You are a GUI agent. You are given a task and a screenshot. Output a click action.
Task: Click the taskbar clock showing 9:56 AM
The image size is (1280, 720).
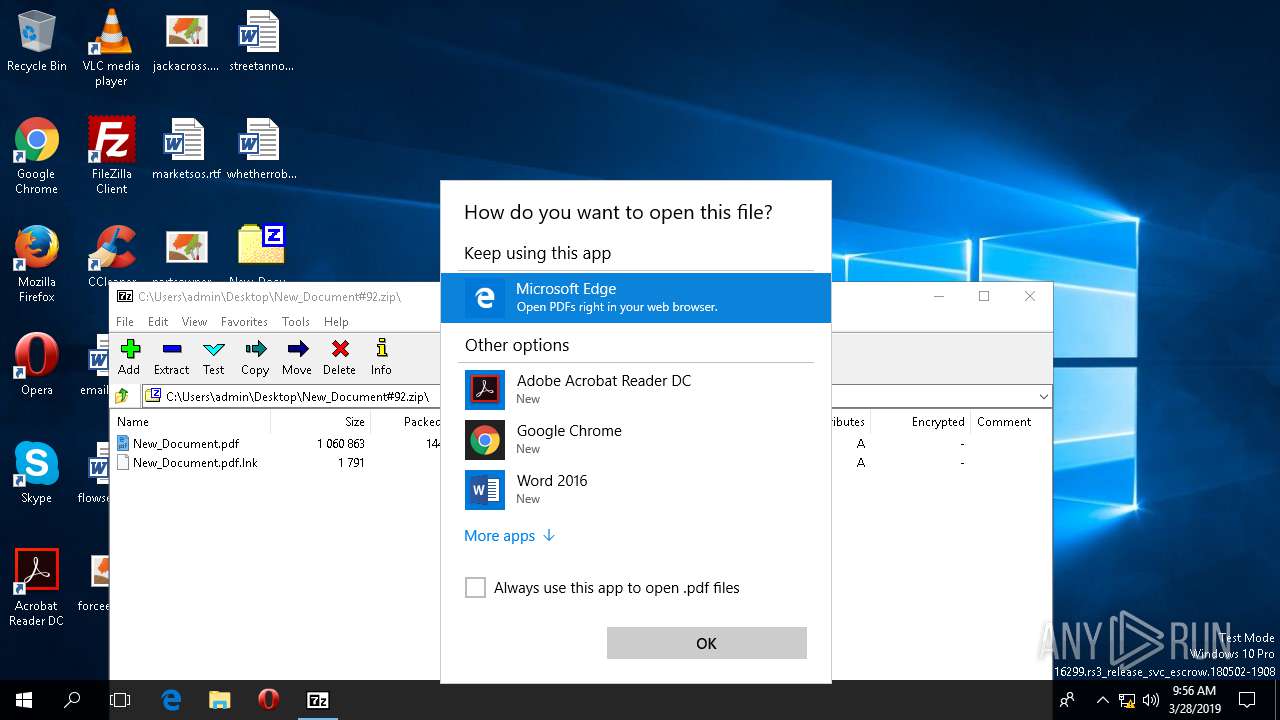1192,699
